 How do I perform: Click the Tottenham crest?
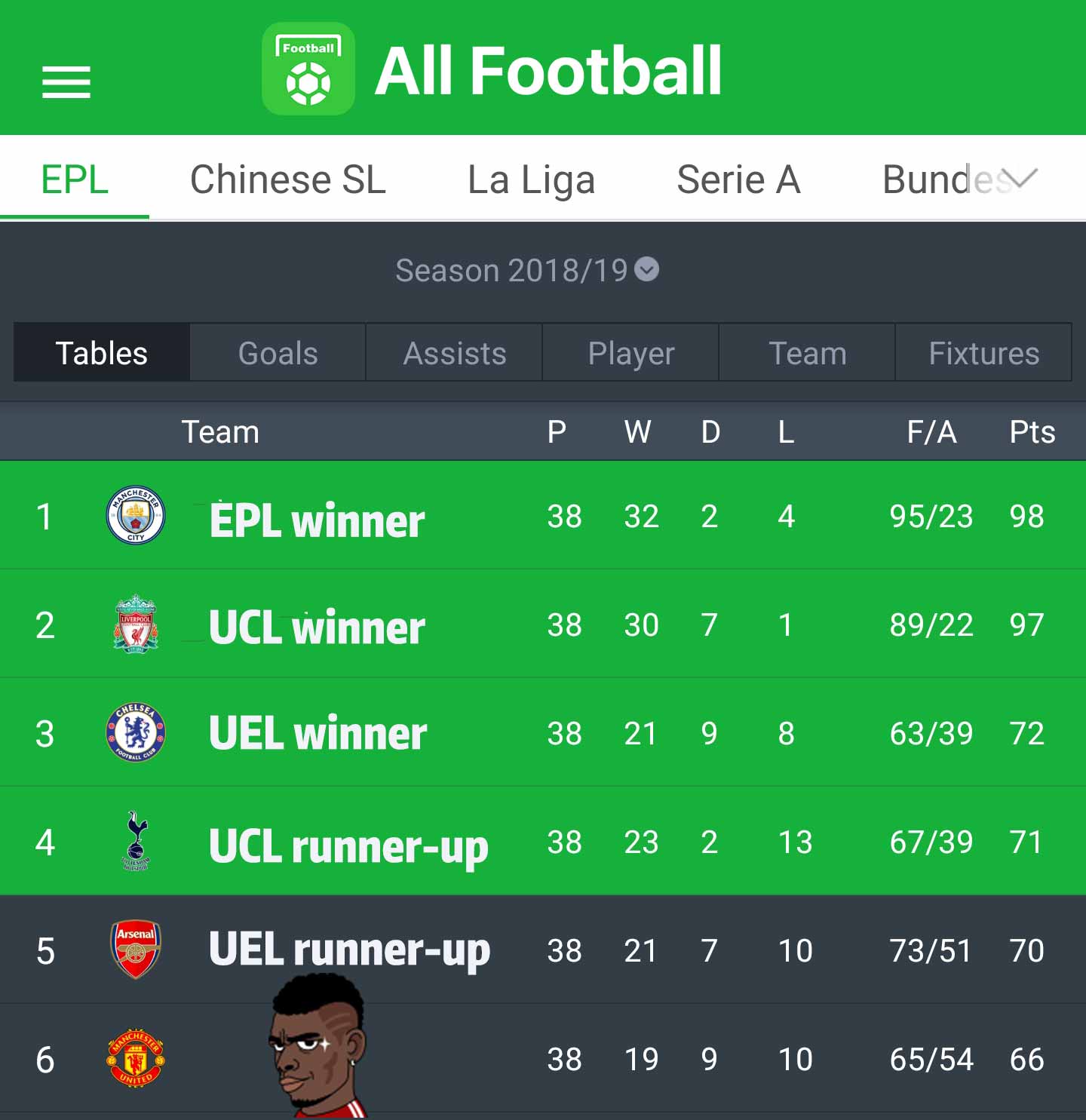point(137,841)
